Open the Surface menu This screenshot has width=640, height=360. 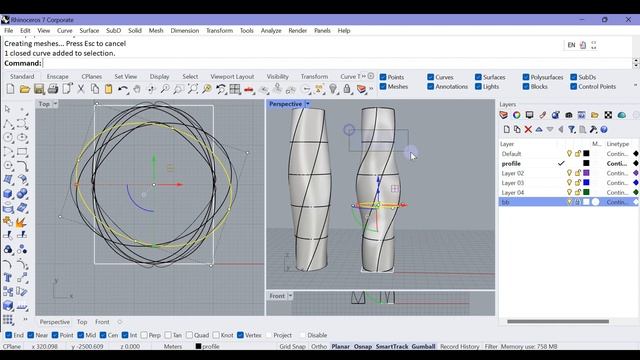[x=89, y=31]
